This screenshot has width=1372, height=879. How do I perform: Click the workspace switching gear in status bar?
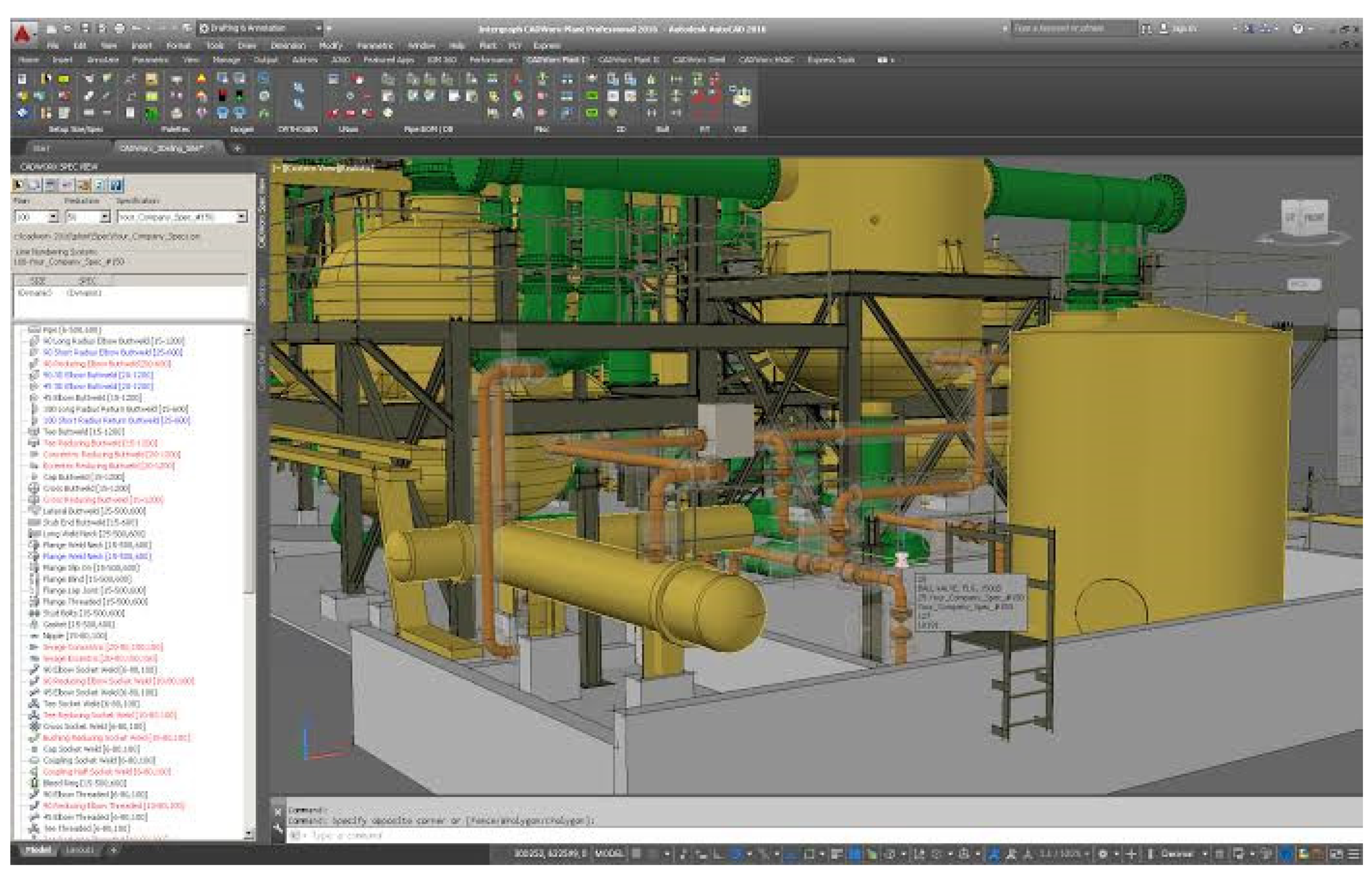[x=1103, y=854]
